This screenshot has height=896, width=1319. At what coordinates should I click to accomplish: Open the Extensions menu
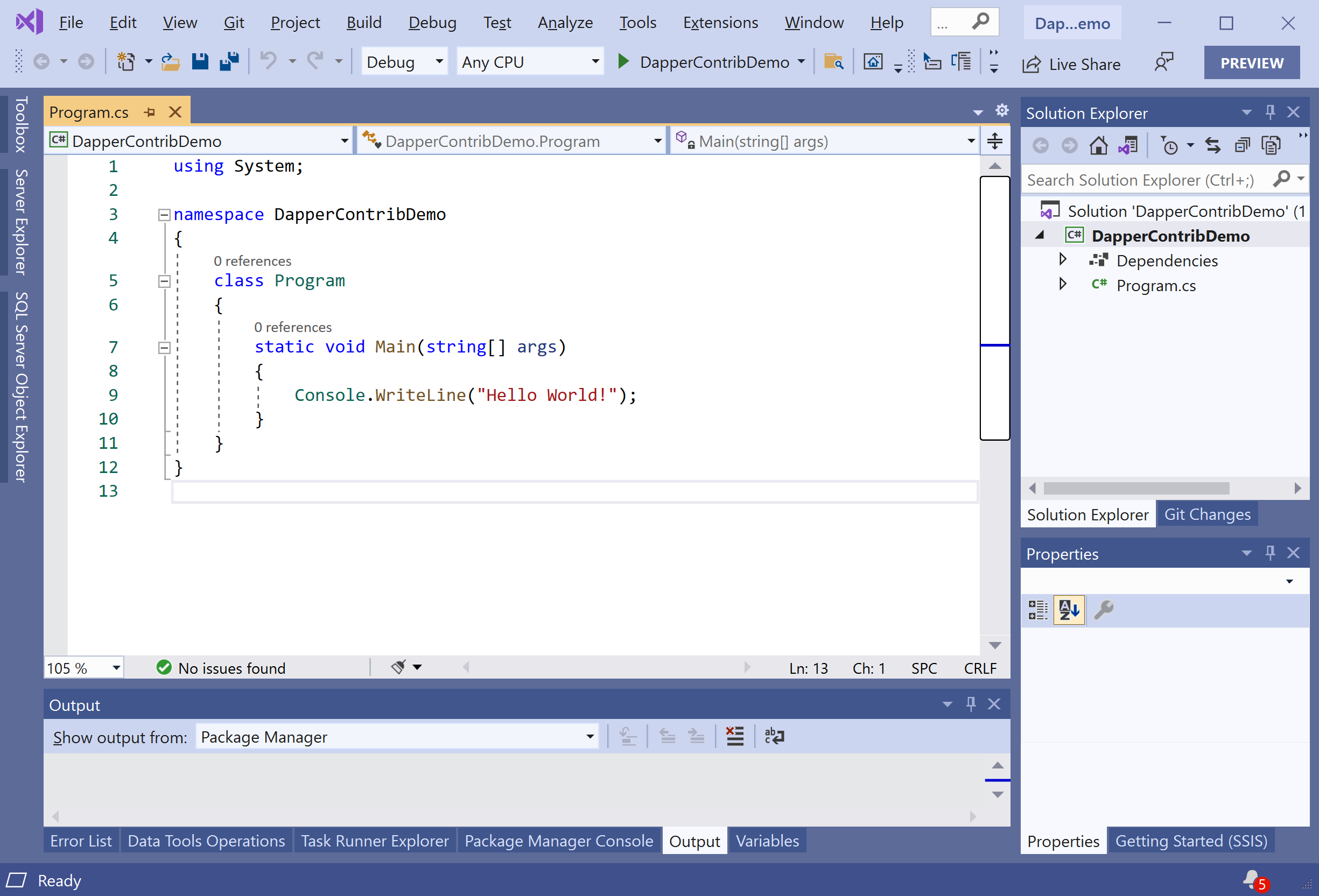point(720,23)
